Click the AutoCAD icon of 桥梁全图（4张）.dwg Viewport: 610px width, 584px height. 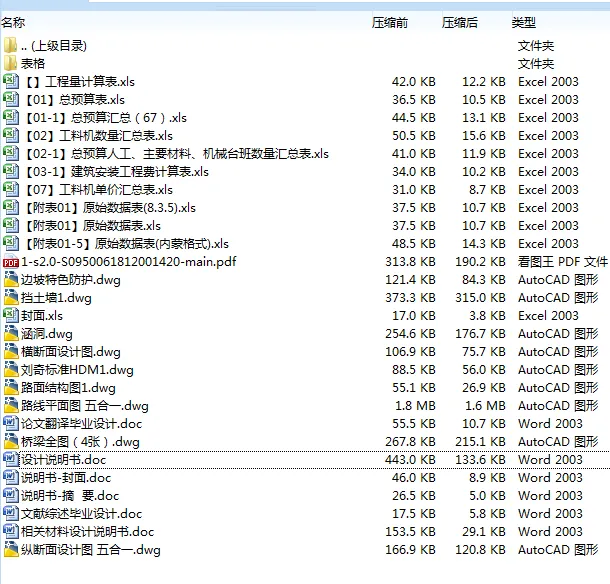11,441
